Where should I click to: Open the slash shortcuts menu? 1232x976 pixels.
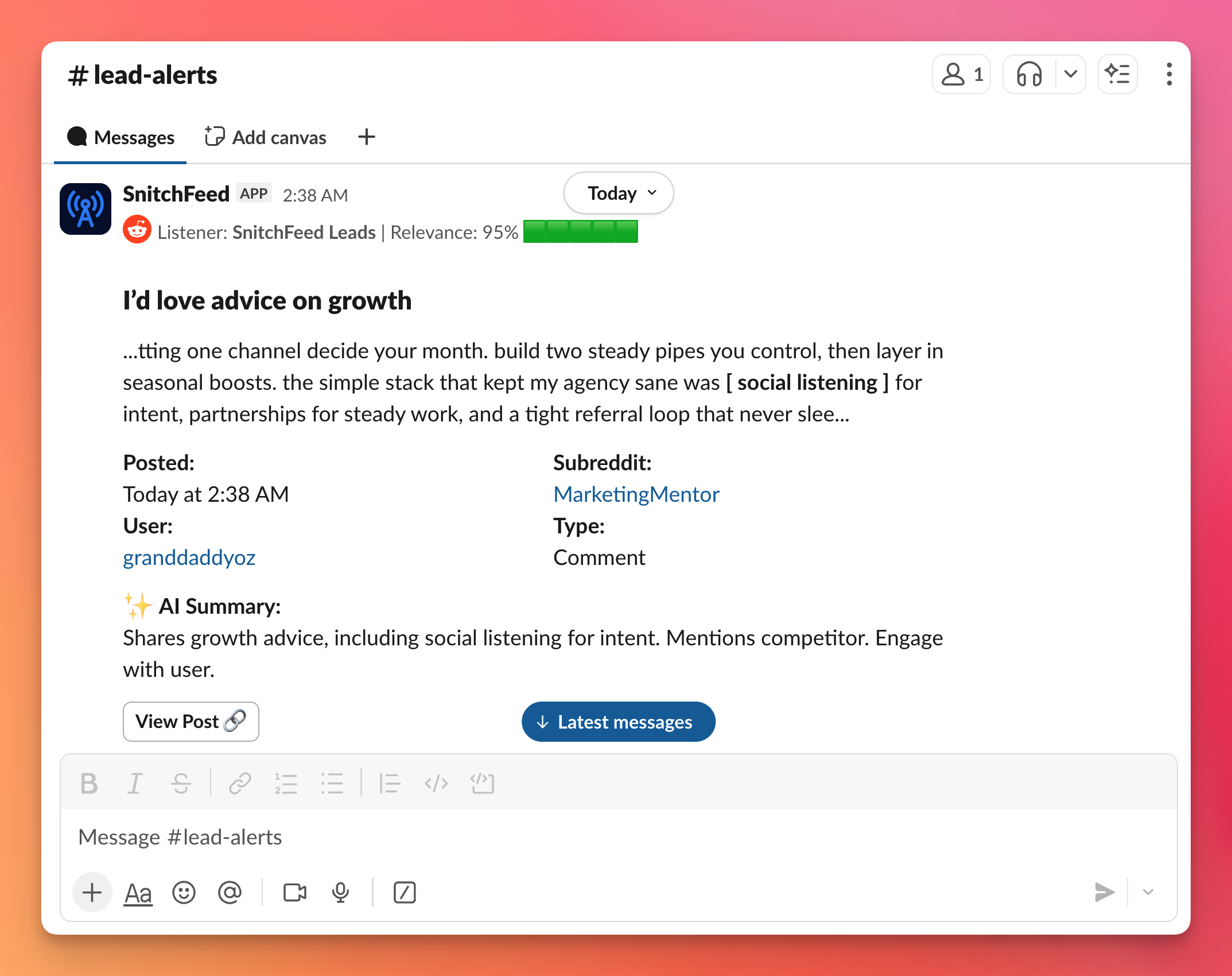point(405,892)
